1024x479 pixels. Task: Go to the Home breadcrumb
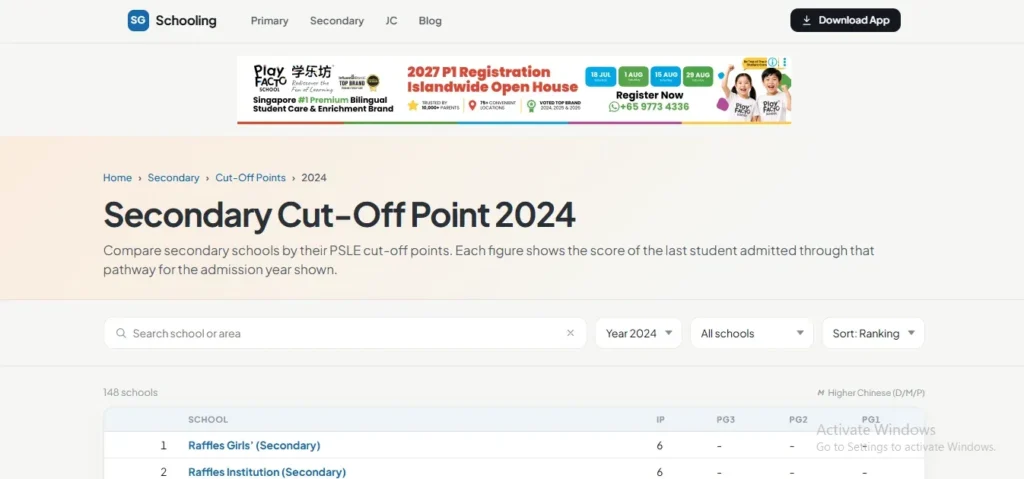coord(118,178)
